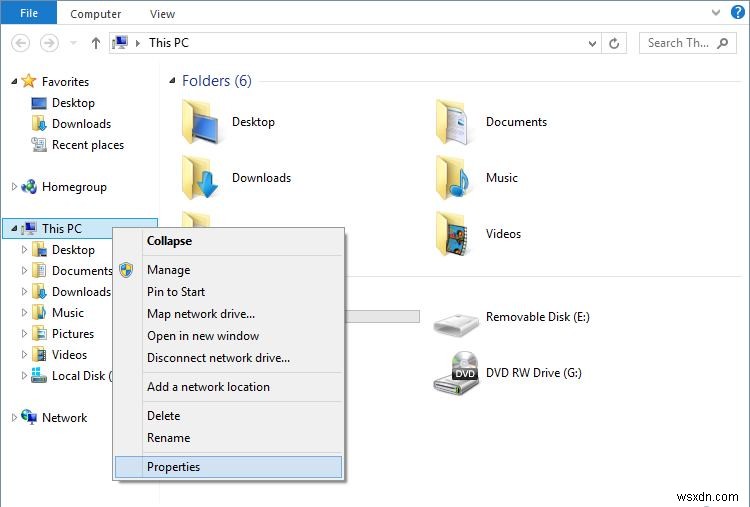Select the Desktop folder icon in Folders
The height and width of the screenshot is (507, 750).
click(x=201, y=122)
